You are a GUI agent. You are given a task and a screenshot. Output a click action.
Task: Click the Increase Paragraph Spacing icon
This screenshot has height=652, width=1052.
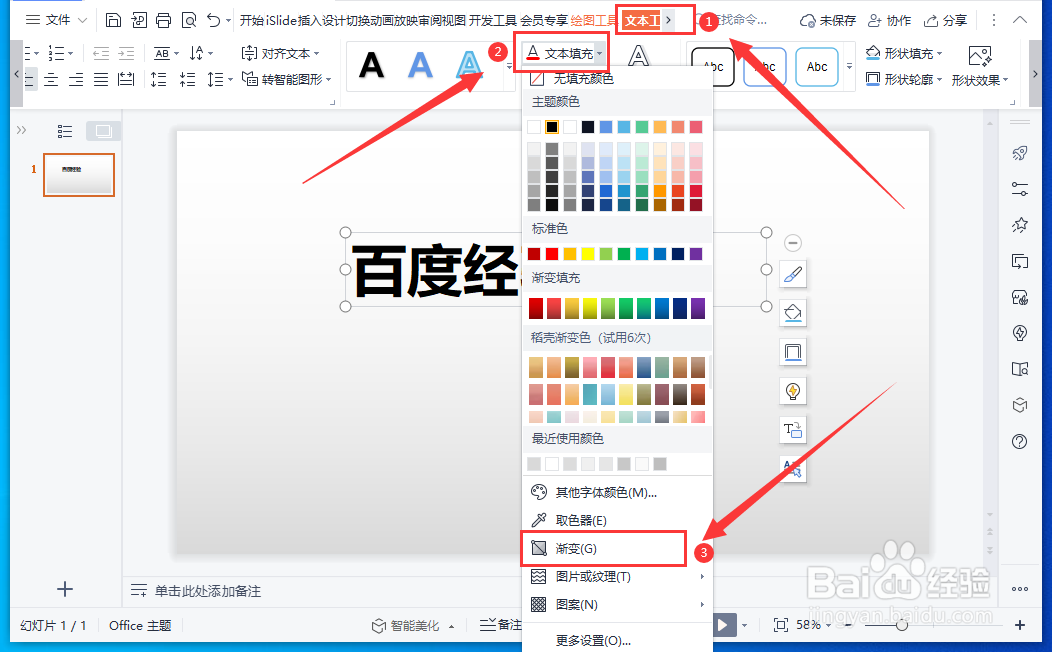pyautogui.click(x=158, y=80)
